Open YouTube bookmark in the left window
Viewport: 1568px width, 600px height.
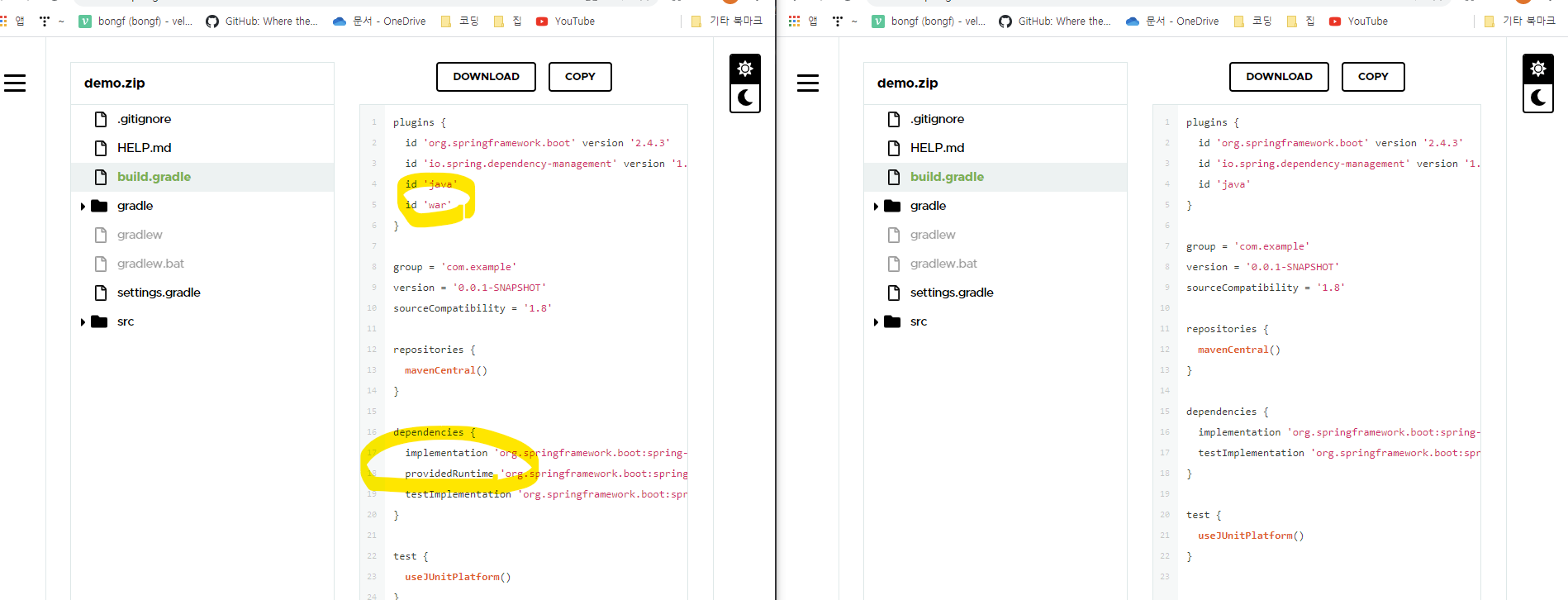tap(565, 21)
